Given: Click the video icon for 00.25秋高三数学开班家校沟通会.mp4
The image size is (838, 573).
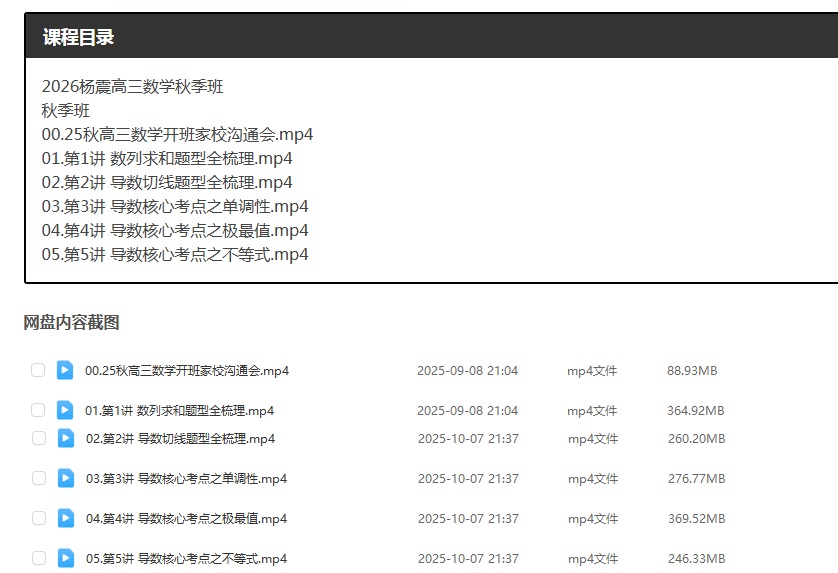Looking at the screenshot, I should [65, 370].
